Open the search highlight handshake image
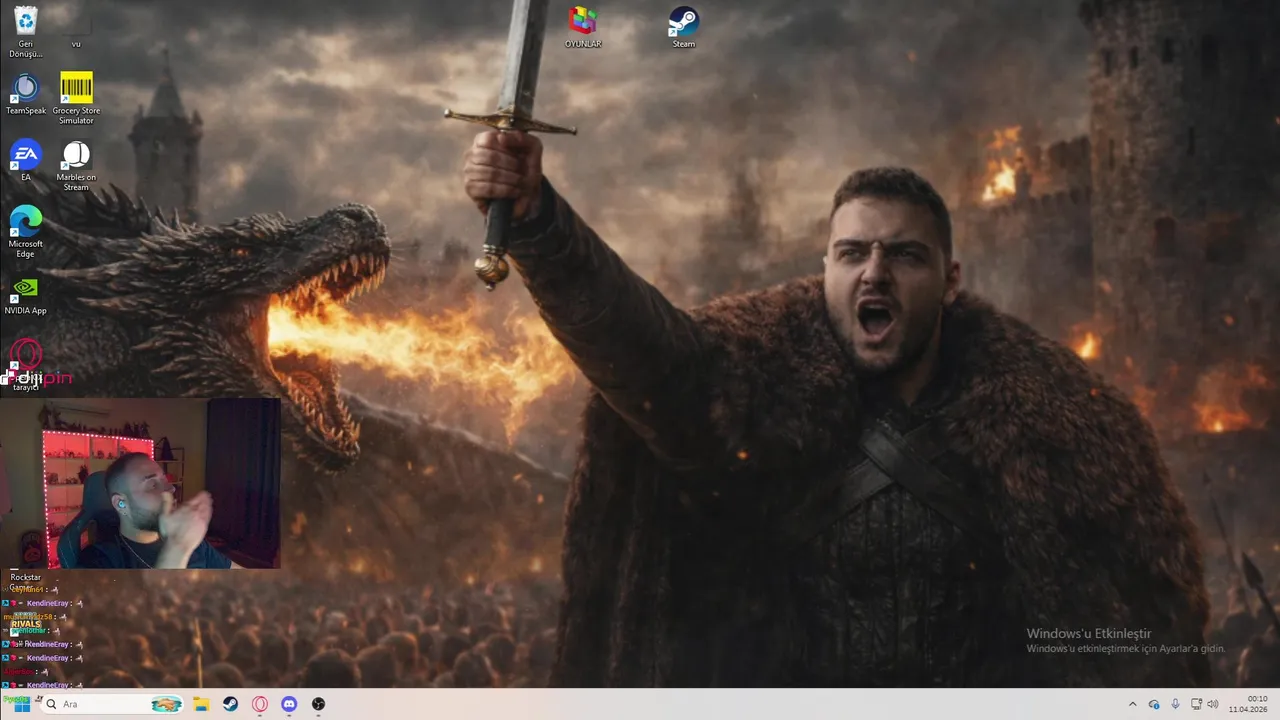This screenshot has width=1280, height=720. 166,704
